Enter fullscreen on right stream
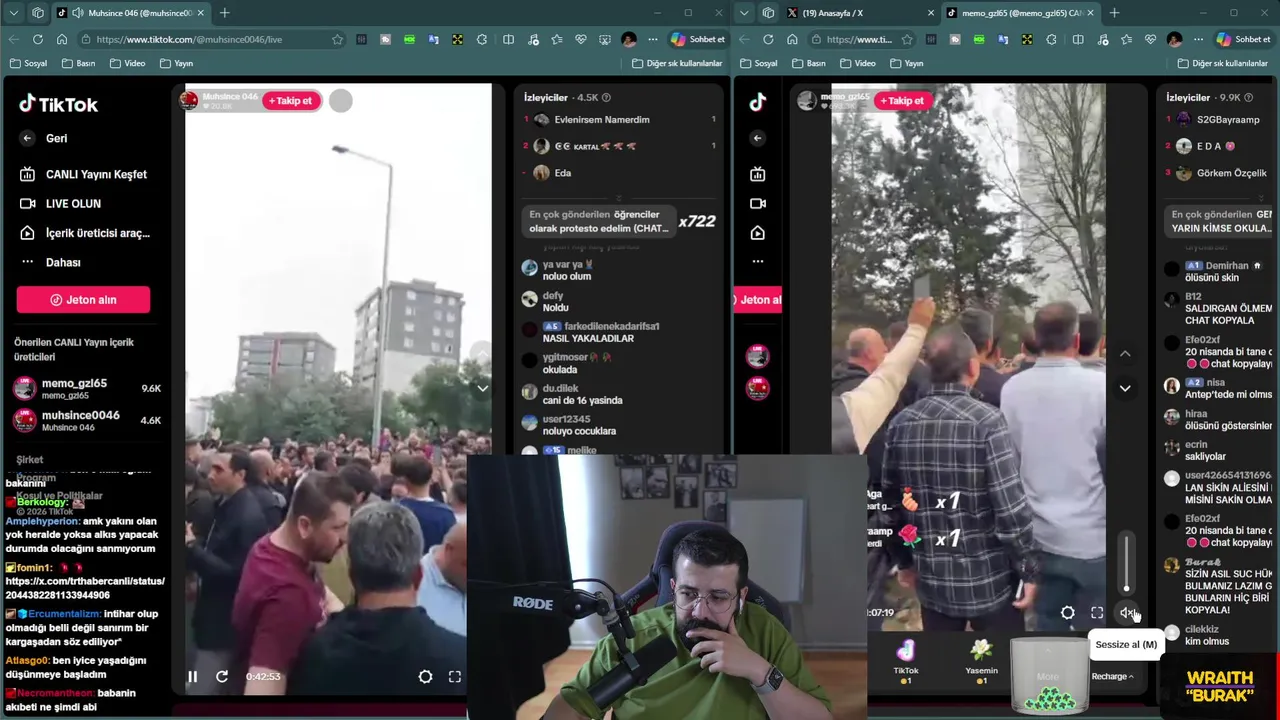 (x=1097, y=613)
